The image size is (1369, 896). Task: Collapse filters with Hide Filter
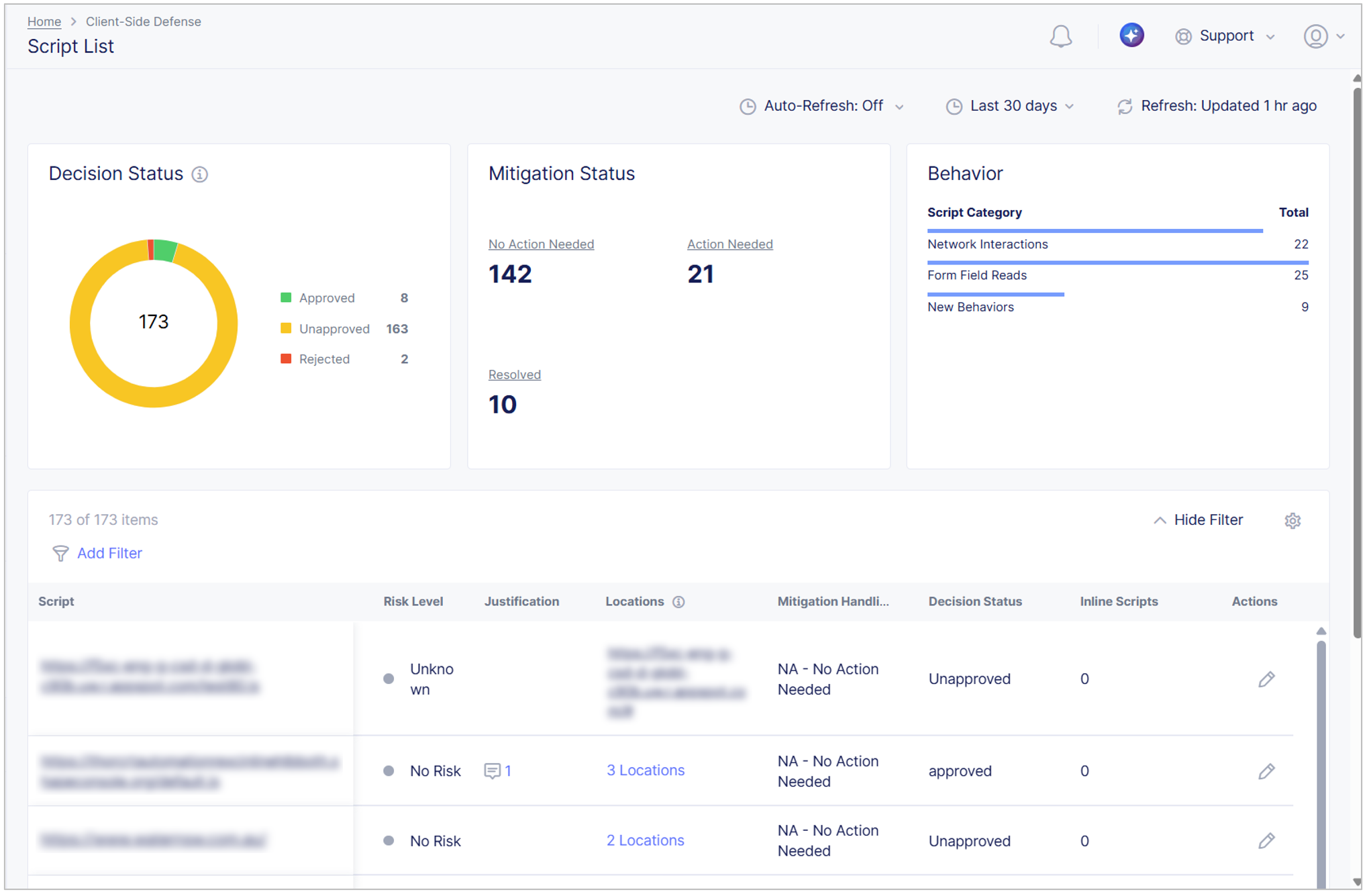pyautogui.click(x=1199, y=520)
